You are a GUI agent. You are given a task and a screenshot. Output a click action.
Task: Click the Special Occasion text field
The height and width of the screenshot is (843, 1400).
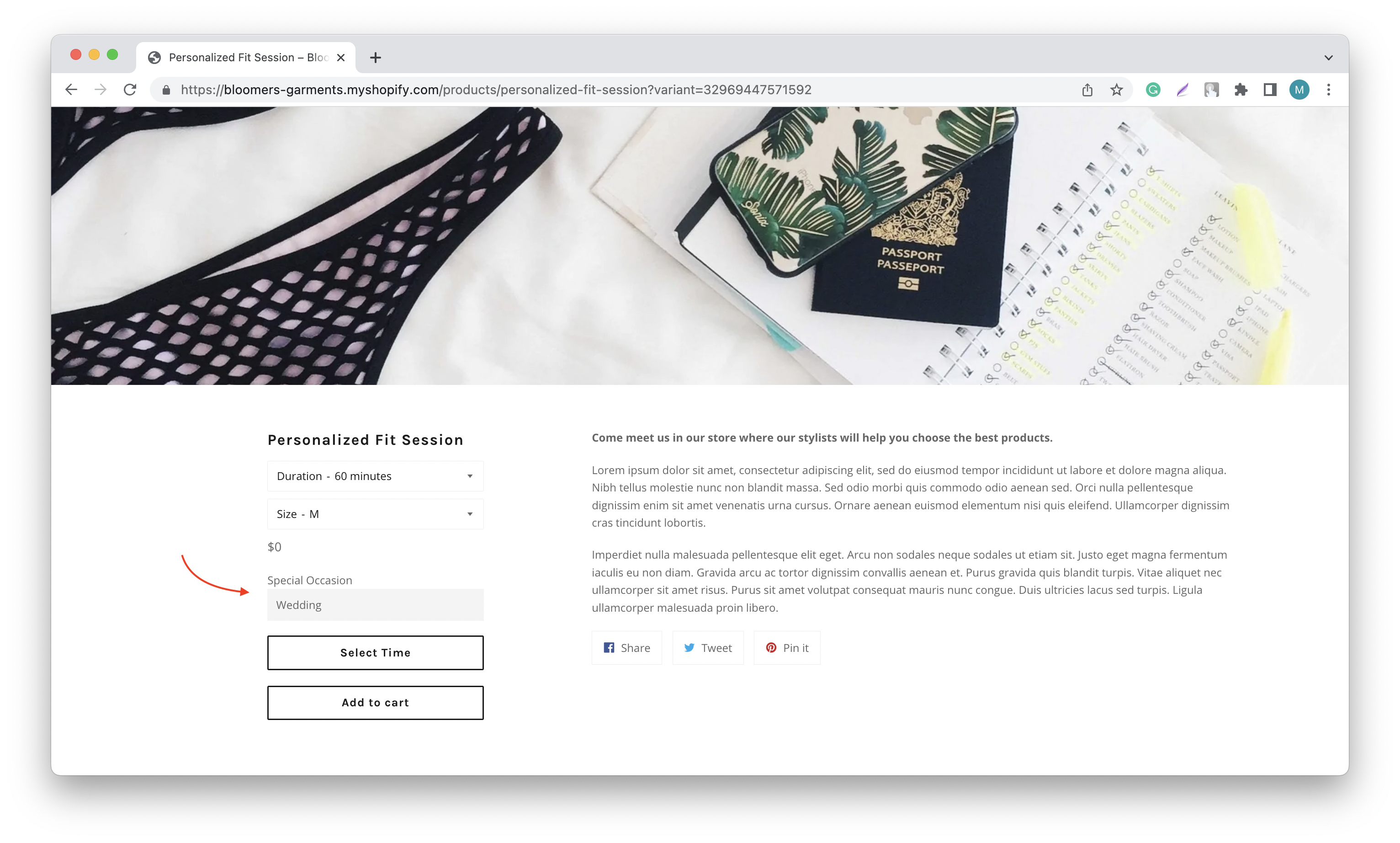tap(375, 605)
